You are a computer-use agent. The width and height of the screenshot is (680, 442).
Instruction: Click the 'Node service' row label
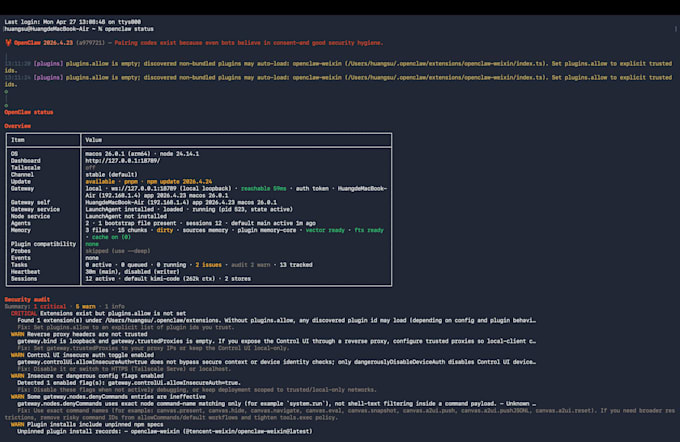point(30,216)
